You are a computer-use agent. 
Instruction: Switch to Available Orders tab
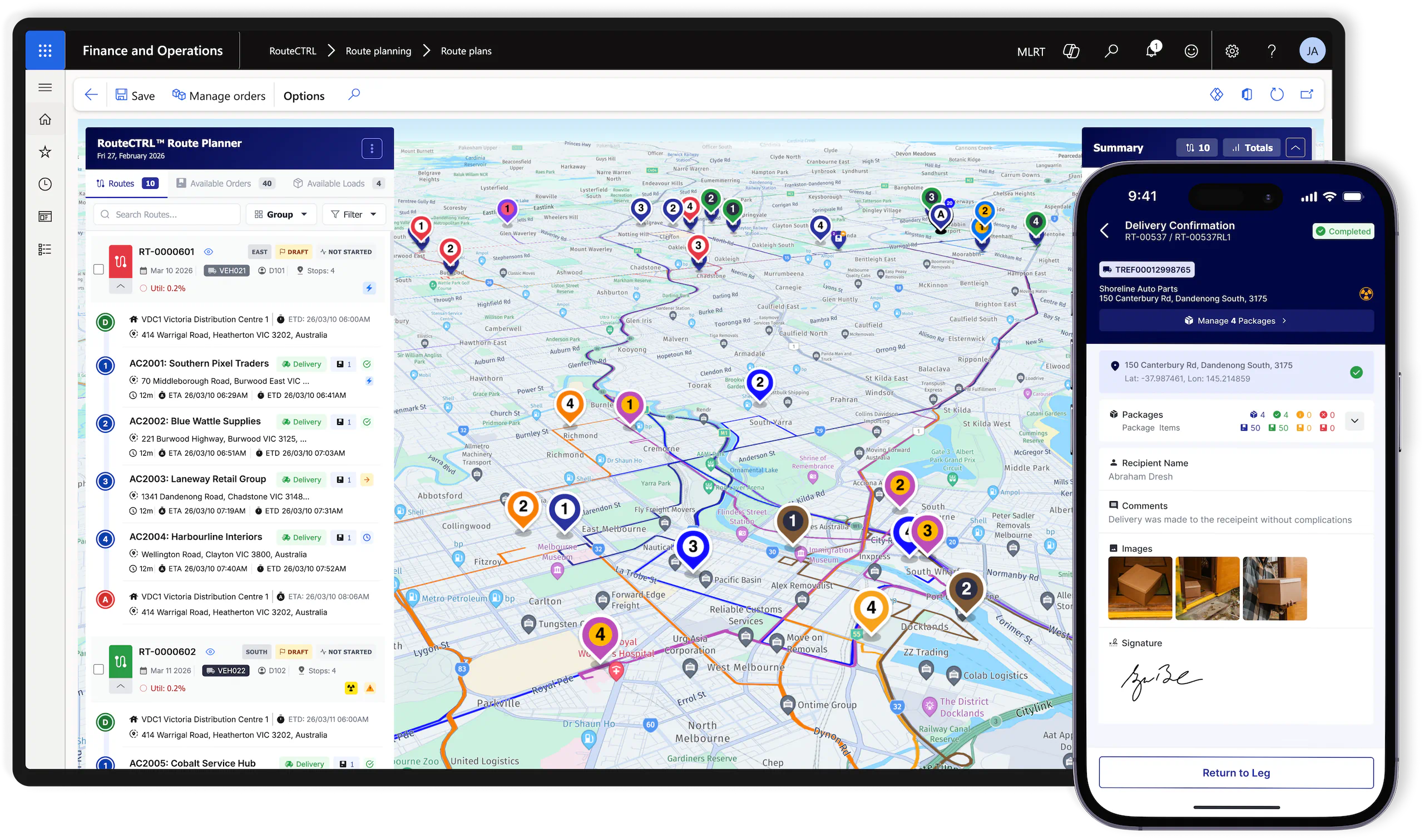pyautogui.click(x=225, y=184)
